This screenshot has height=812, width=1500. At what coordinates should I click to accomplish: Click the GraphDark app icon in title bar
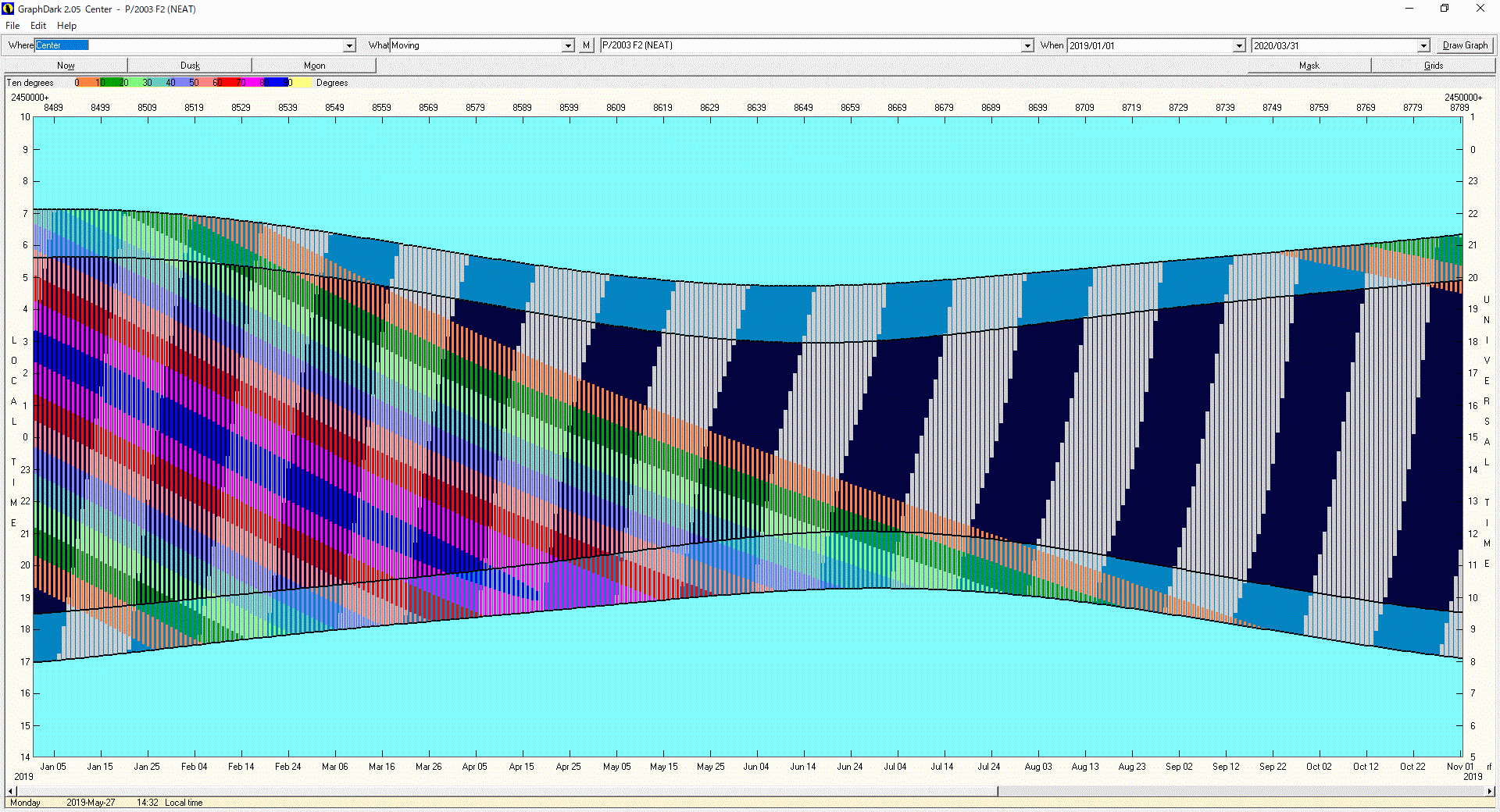click(x=9, y=9)
